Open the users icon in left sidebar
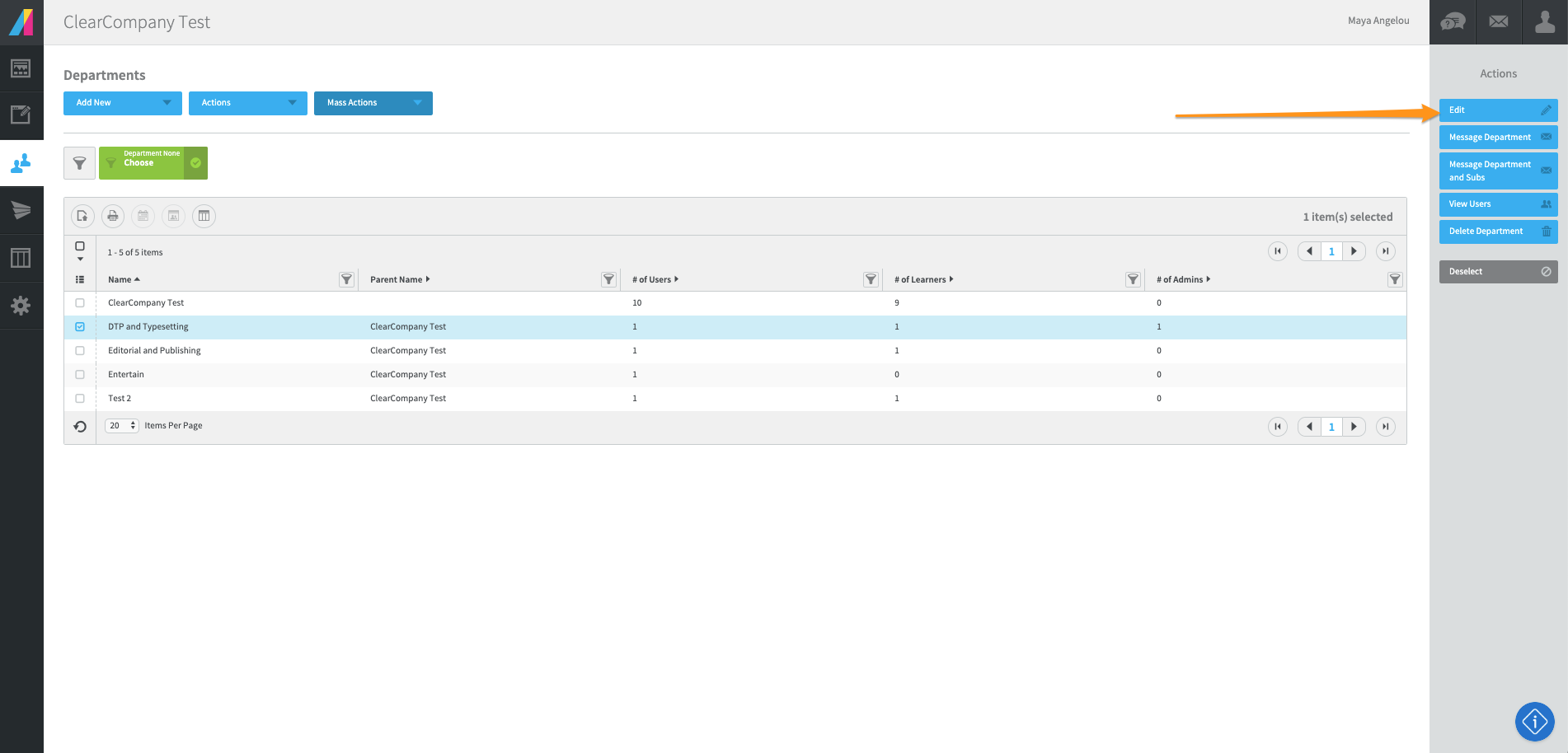This screenshot has height=753, width=1568. [21, 163]
